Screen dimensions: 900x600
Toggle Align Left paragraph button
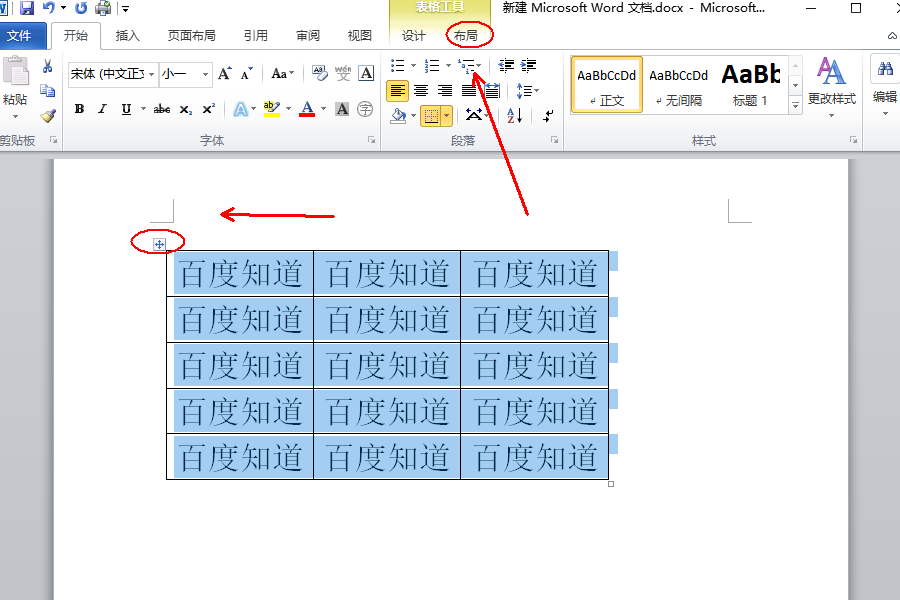pyautogui.click(x=397, y=91)
